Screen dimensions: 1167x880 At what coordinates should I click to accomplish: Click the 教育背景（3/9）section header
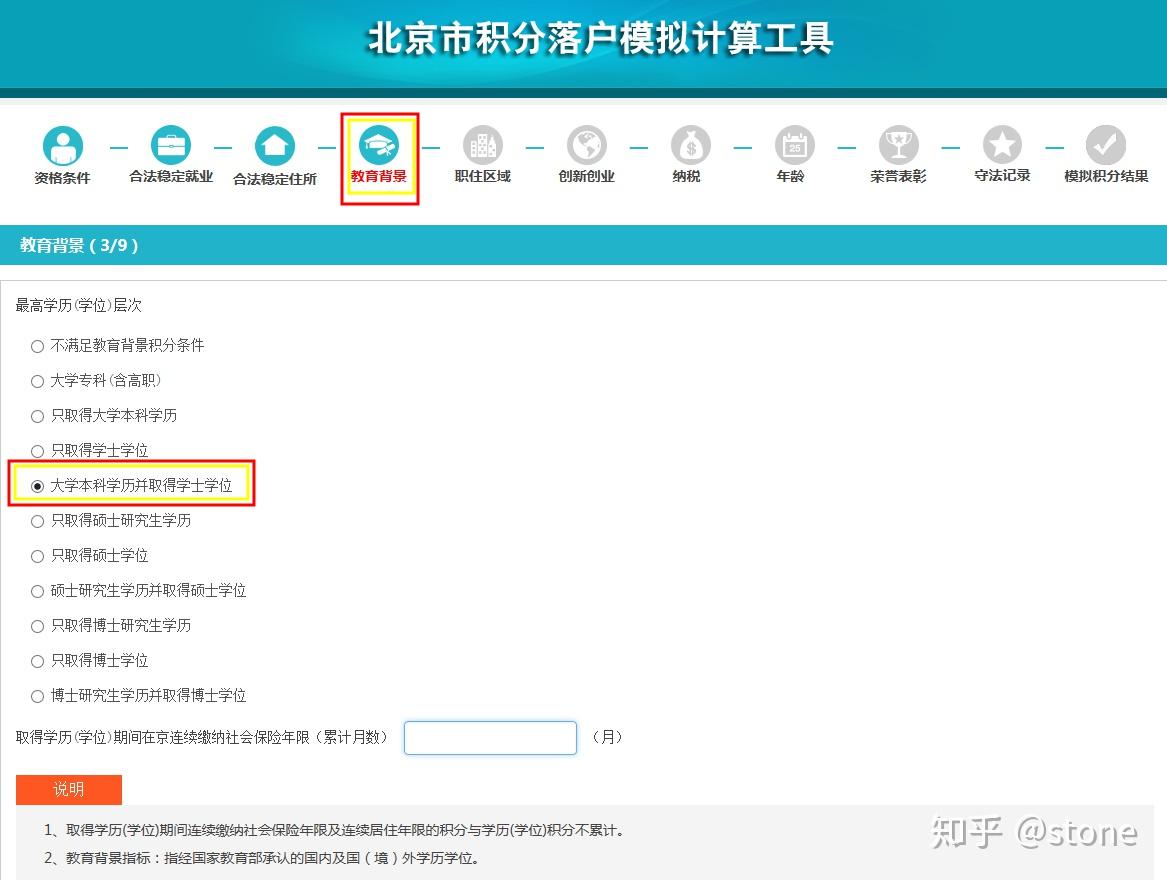(x=79, y=243)
